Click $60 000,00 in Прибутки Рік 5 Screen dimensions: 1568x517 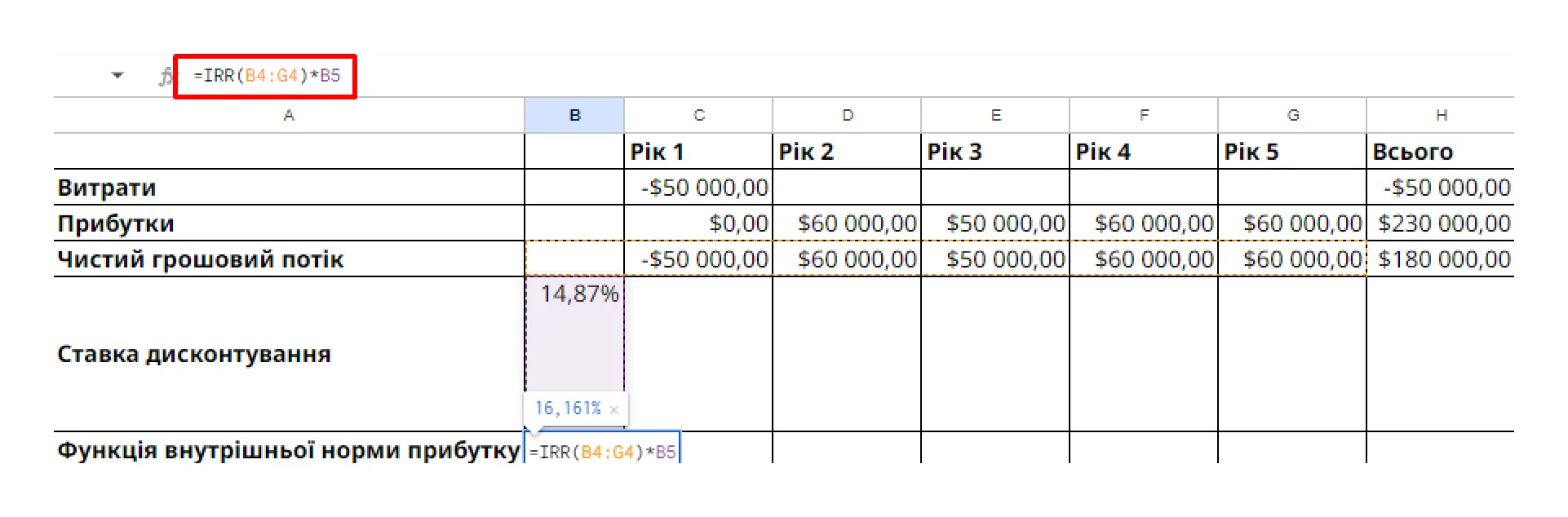coord(1292,223)
